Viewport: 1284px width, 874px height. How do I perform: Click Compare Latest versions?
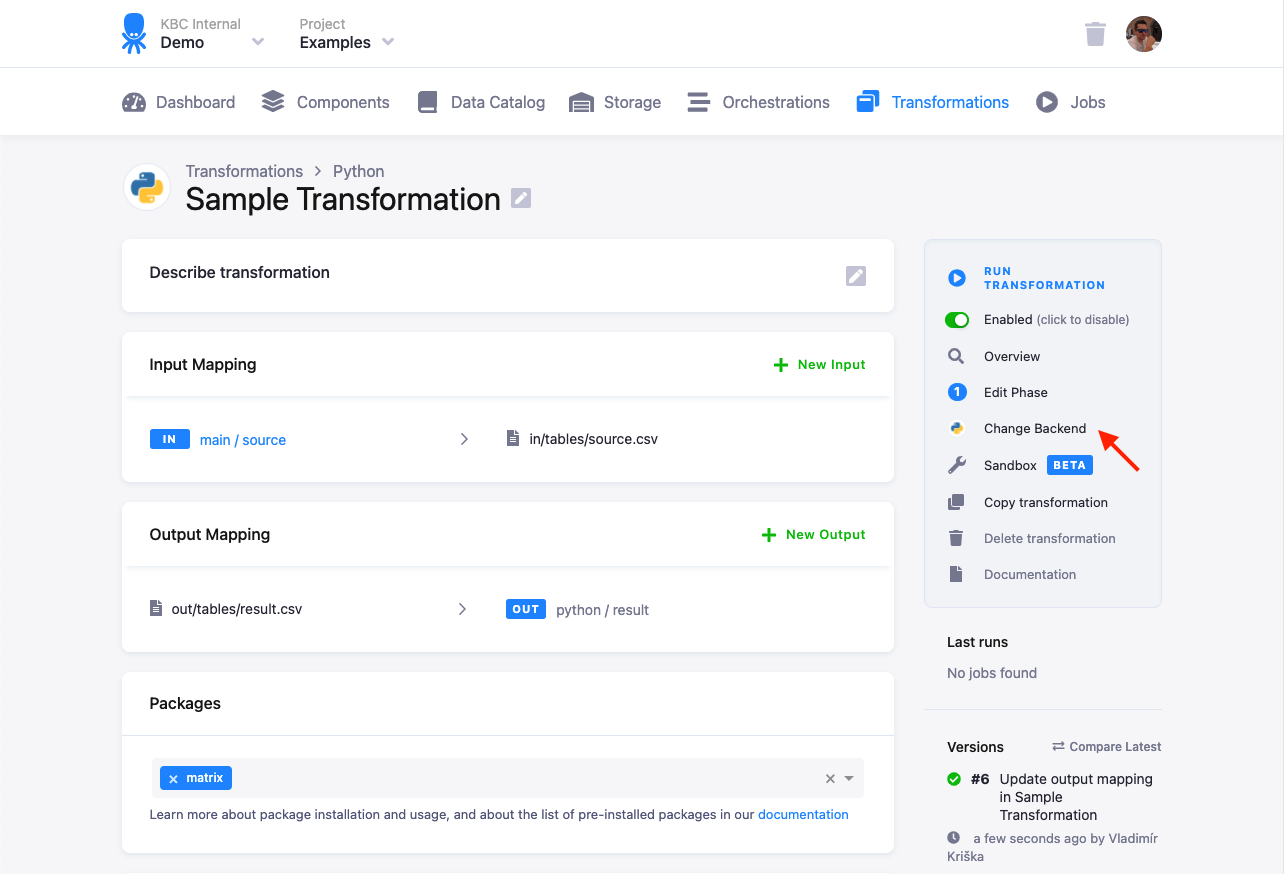[x=1107, y=747]
